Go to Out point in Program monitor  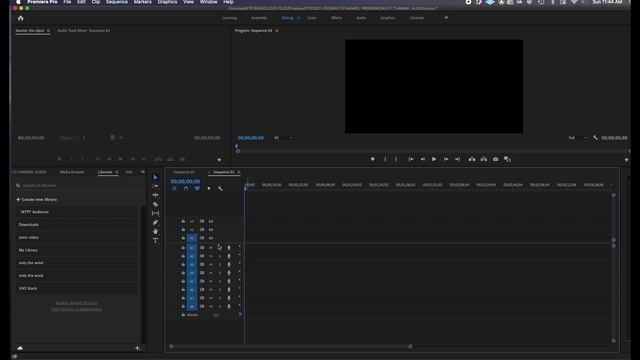click(458, 159)
